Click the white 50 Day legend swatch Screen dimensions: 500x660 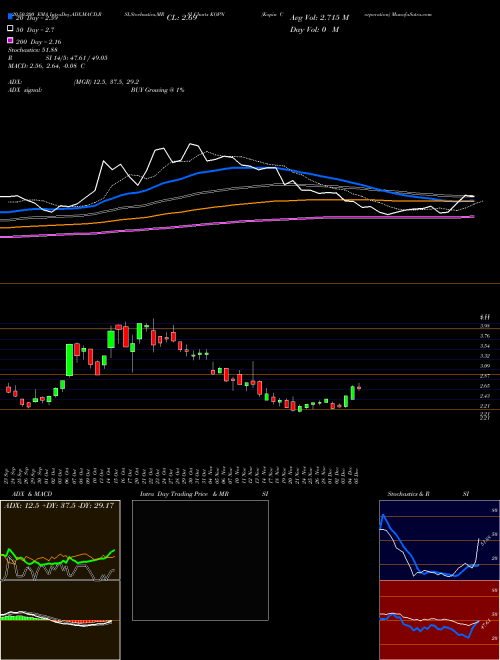click(x=10, y=29)
